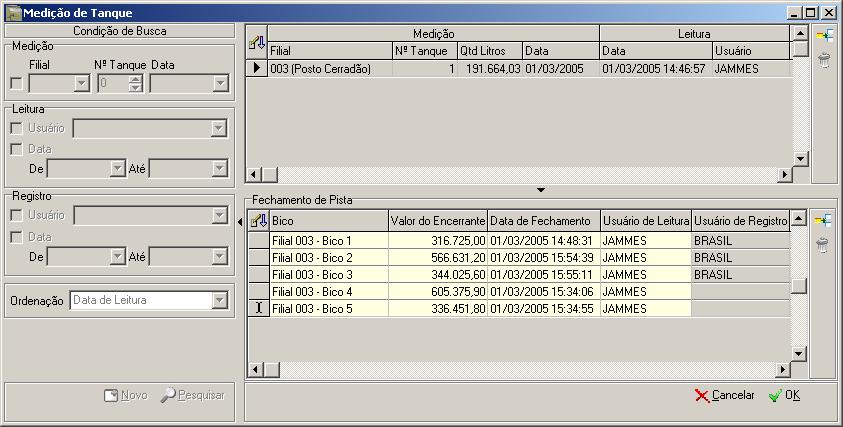Click the add-record icon beside Medição grid
The image size is (843, 427).
[x=824, y=37]
